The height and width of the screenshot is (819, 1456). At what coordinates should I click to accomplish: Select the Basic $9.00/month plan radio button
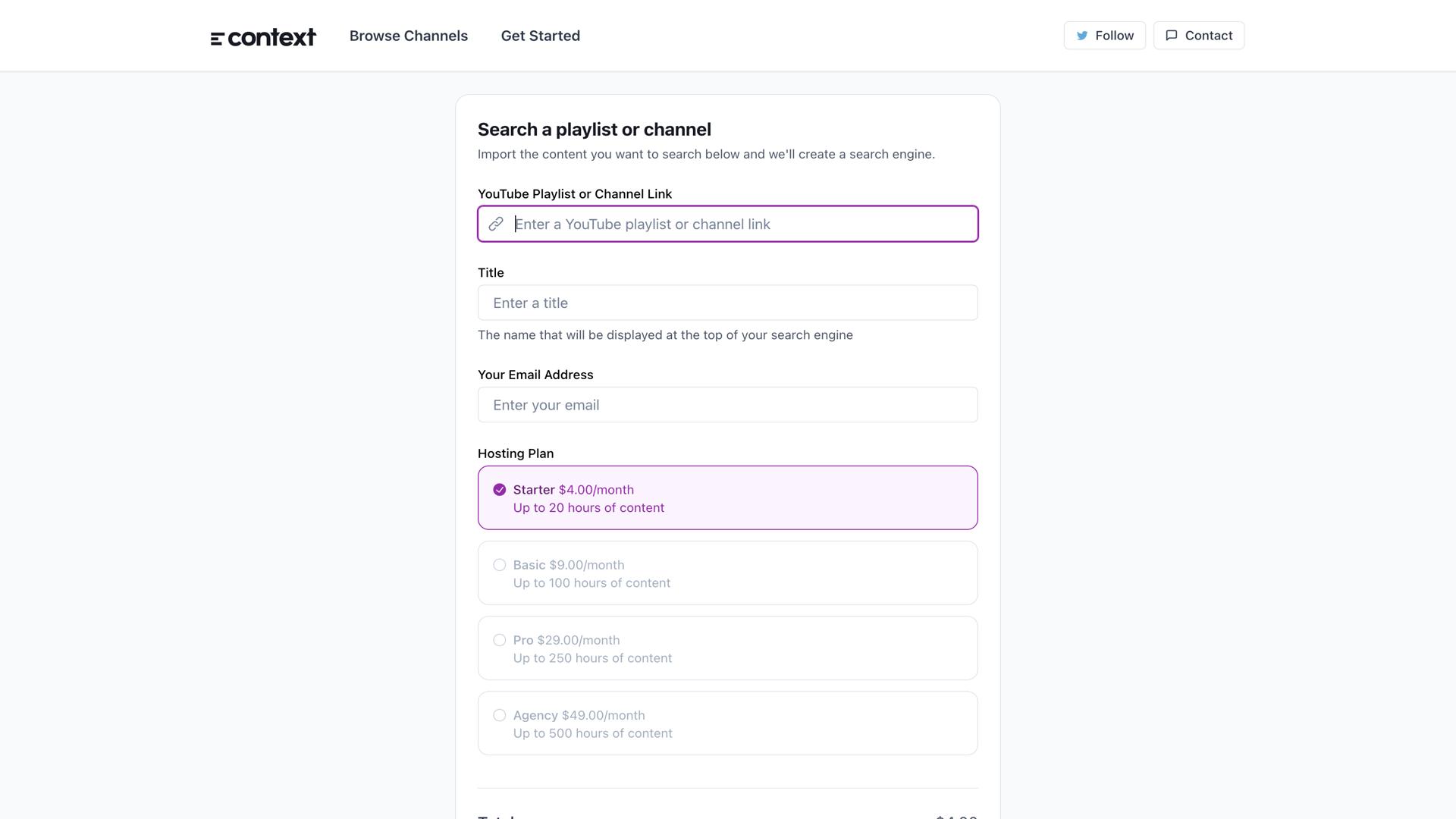point(499,565)
